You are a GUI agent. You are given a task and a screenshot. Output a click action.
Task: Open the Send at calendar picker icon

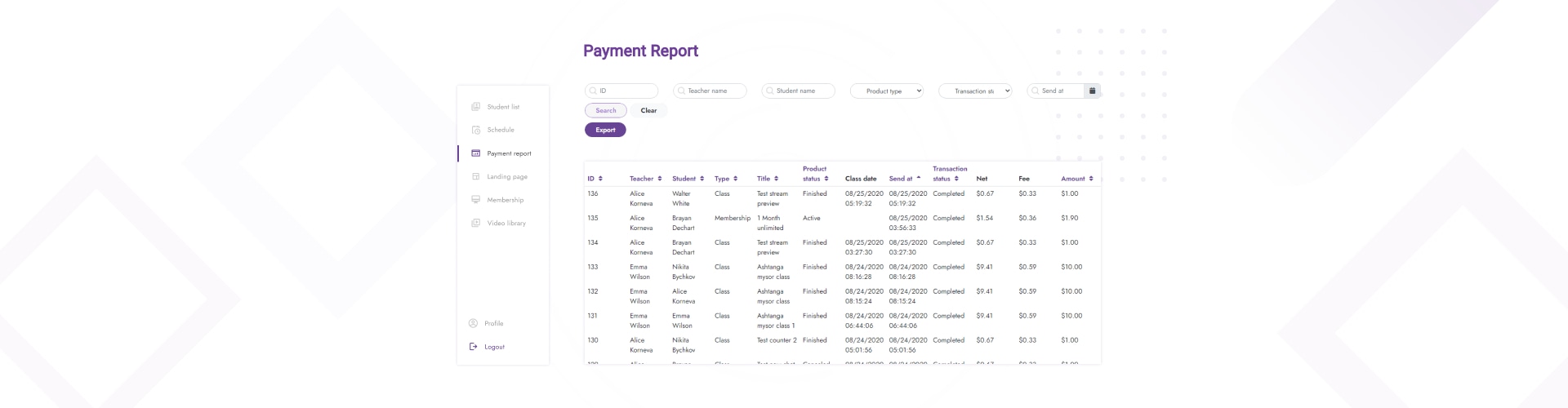(1092, 91)
